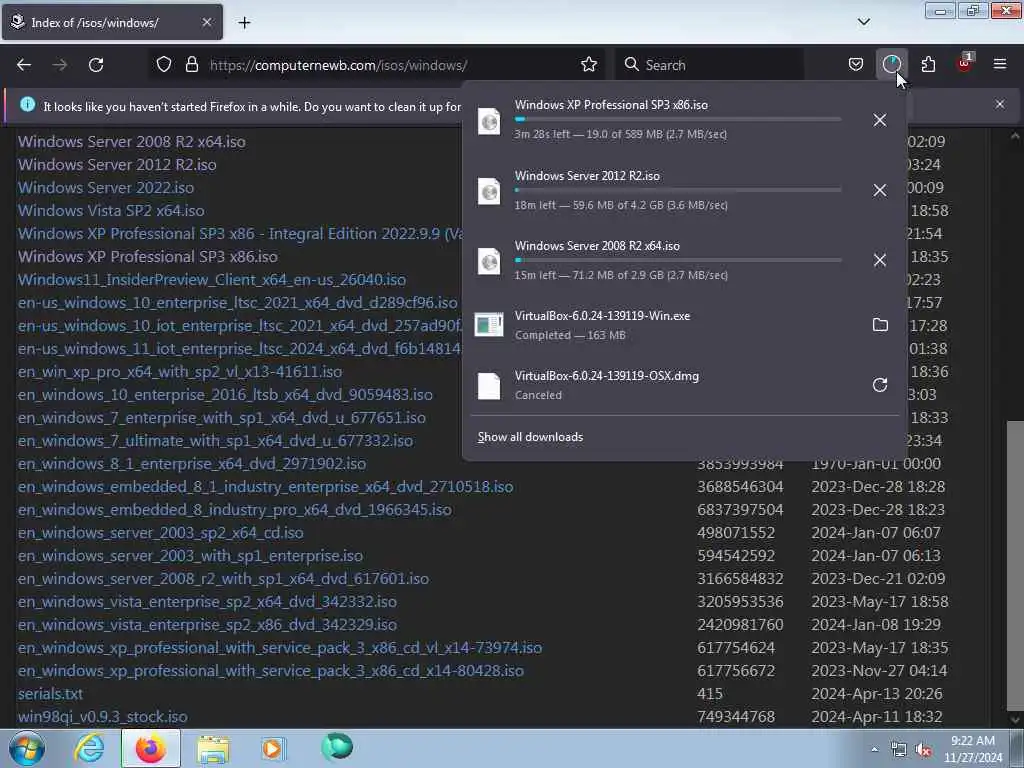Open the Windows Server 2008 R2 x64.iso page link
Image resolution: width=1024 pixels, height=768 pixels.
tap(131, 142)
